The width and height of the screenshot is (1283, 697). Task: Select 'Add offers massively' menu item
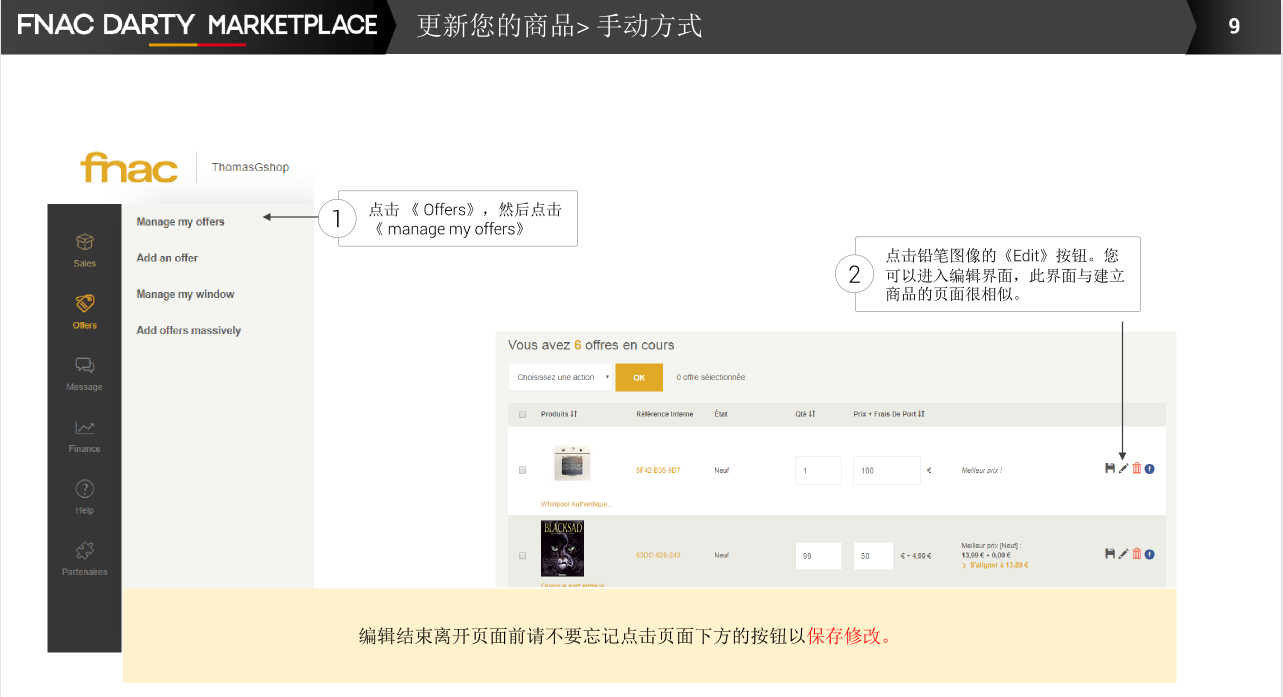(x=189, y=330)
